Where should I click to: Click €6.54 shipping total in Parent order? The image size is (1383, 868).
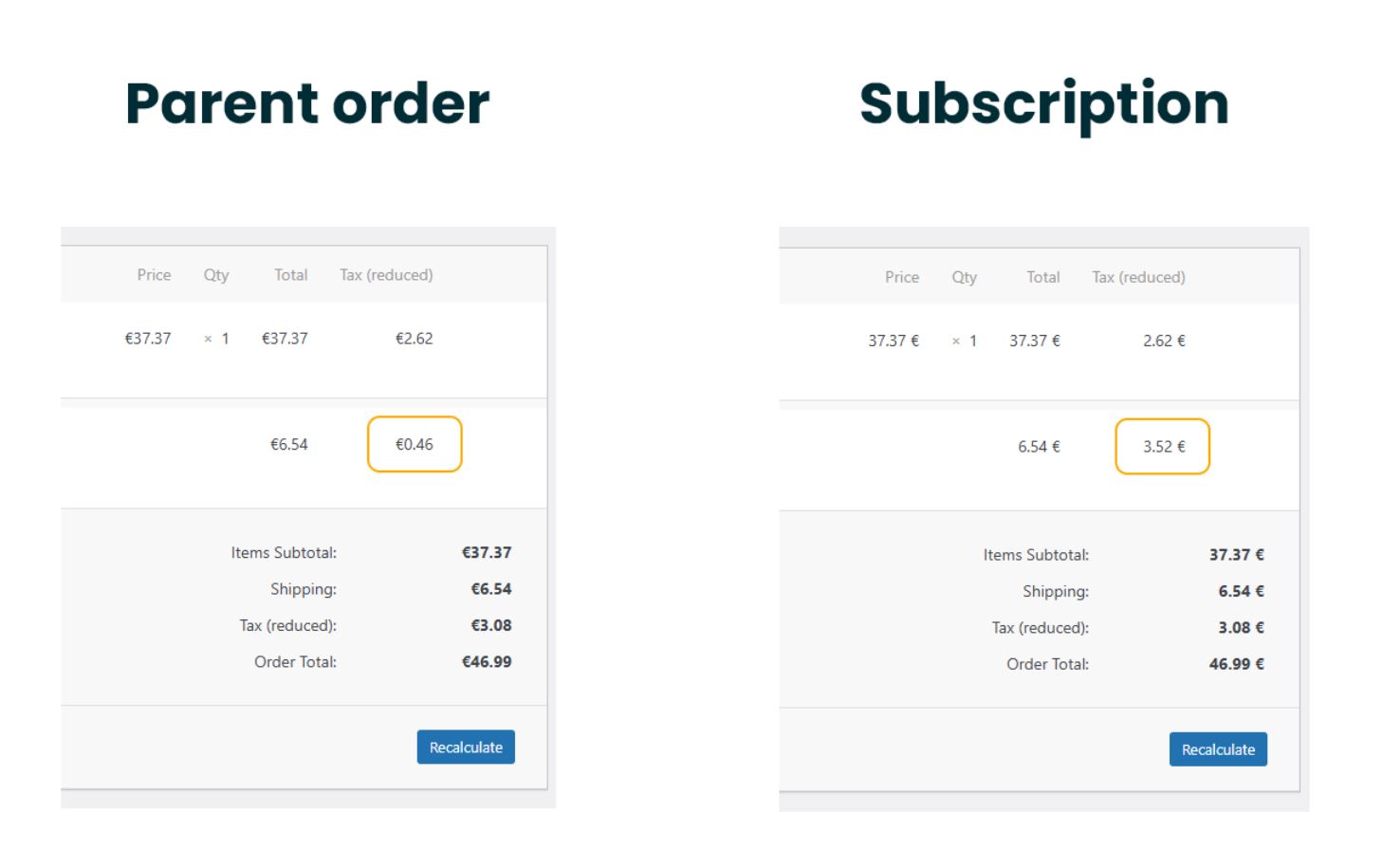pos(289,444)
